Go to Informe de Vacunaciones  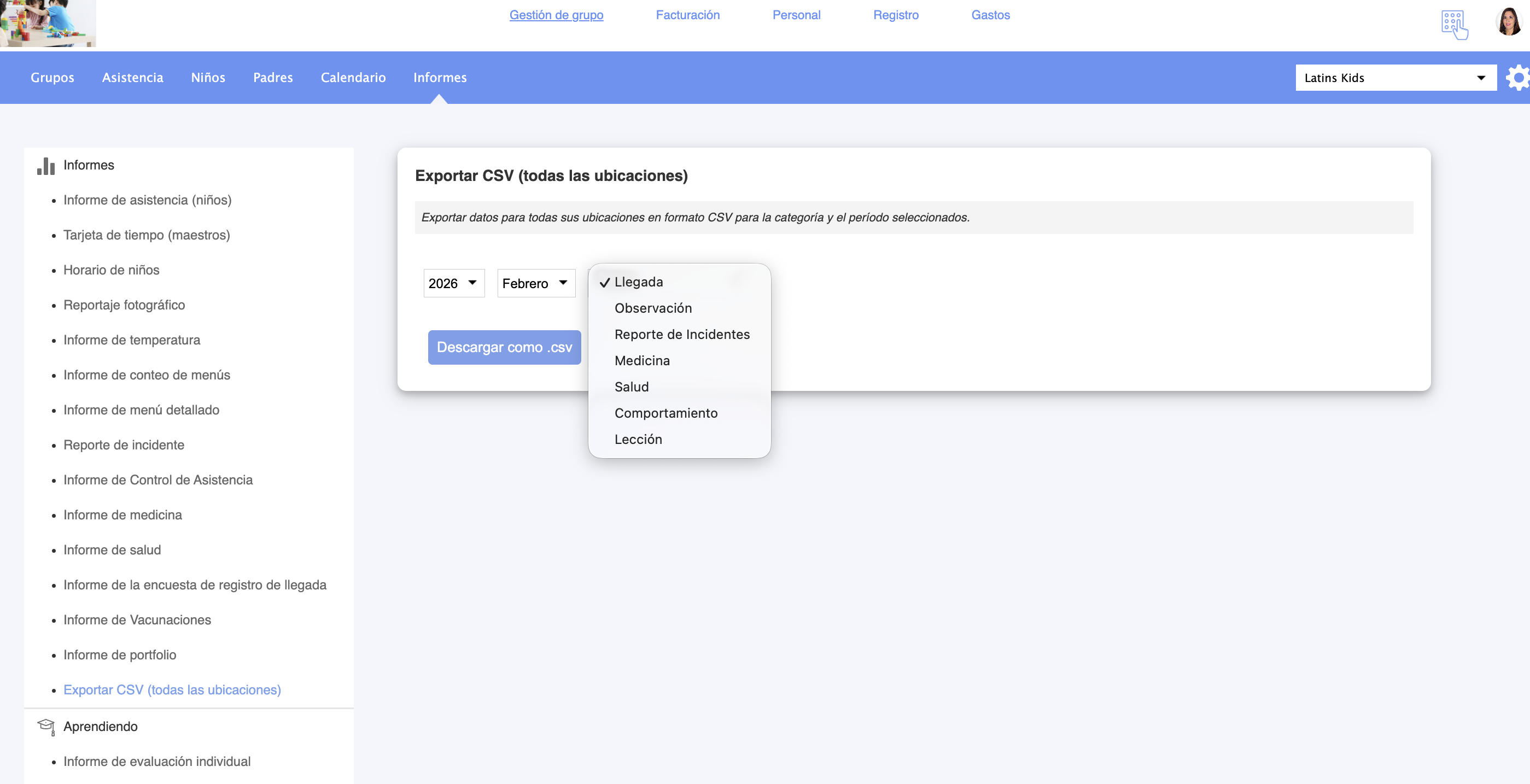click(137, 619)
